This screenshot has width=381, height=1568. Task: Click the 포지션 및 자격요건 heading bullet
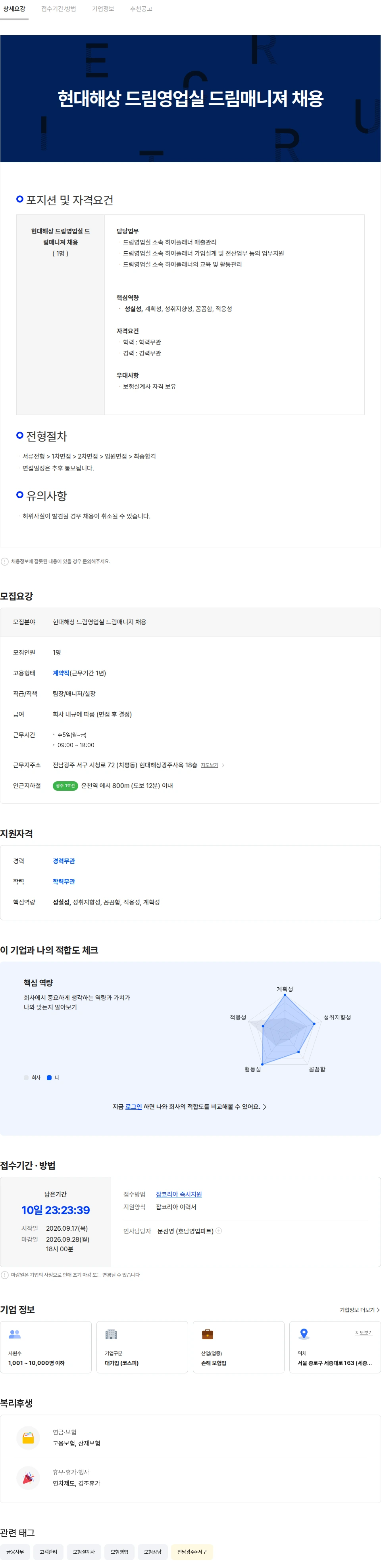point(20,199)
